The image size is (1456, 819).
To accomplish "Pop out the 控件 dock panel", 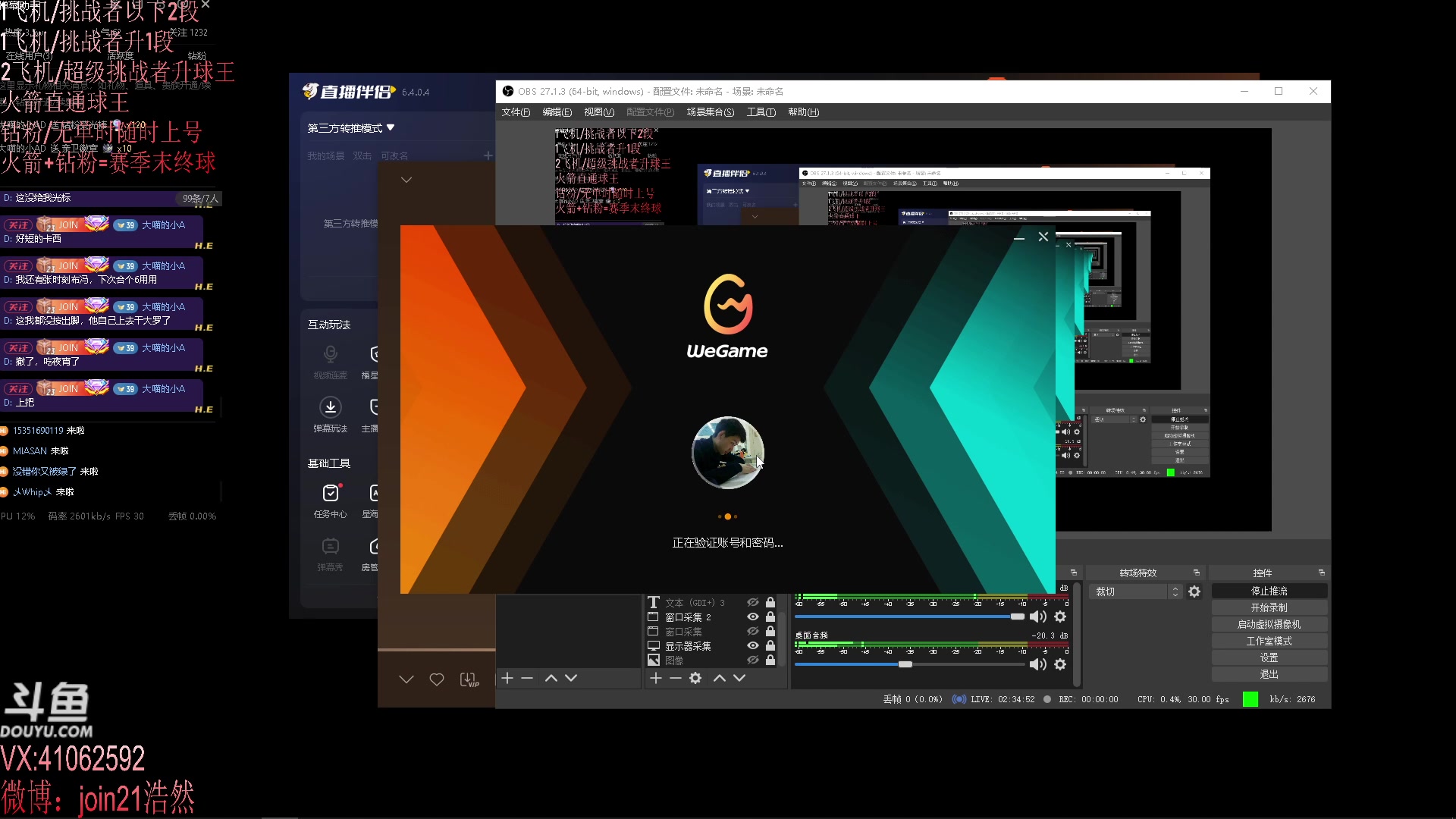I will [x=1322, y=573].
